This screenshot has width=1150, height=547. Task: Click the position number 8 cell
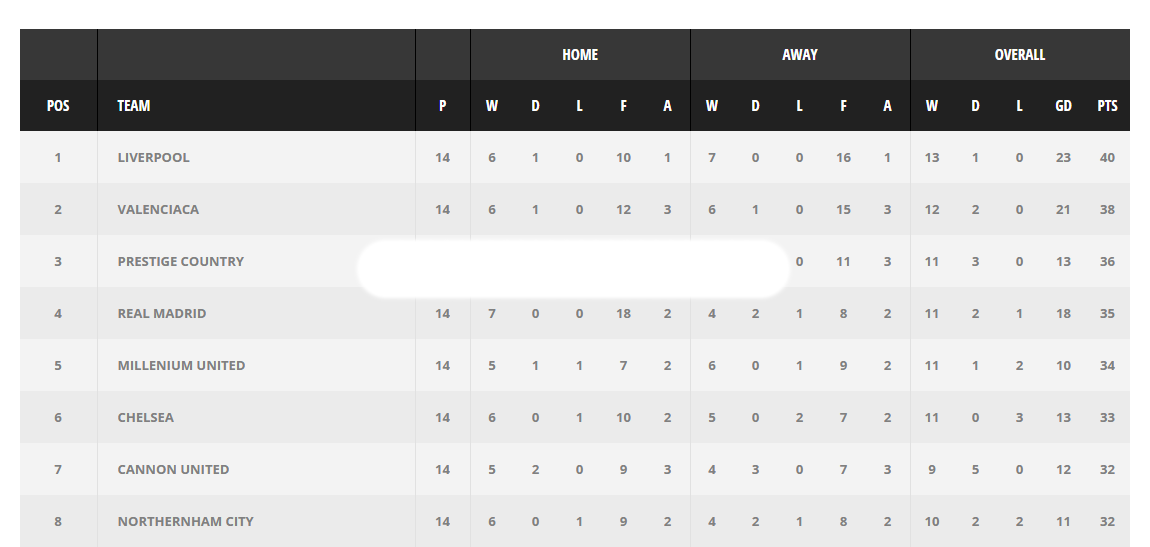pos(58,521)
